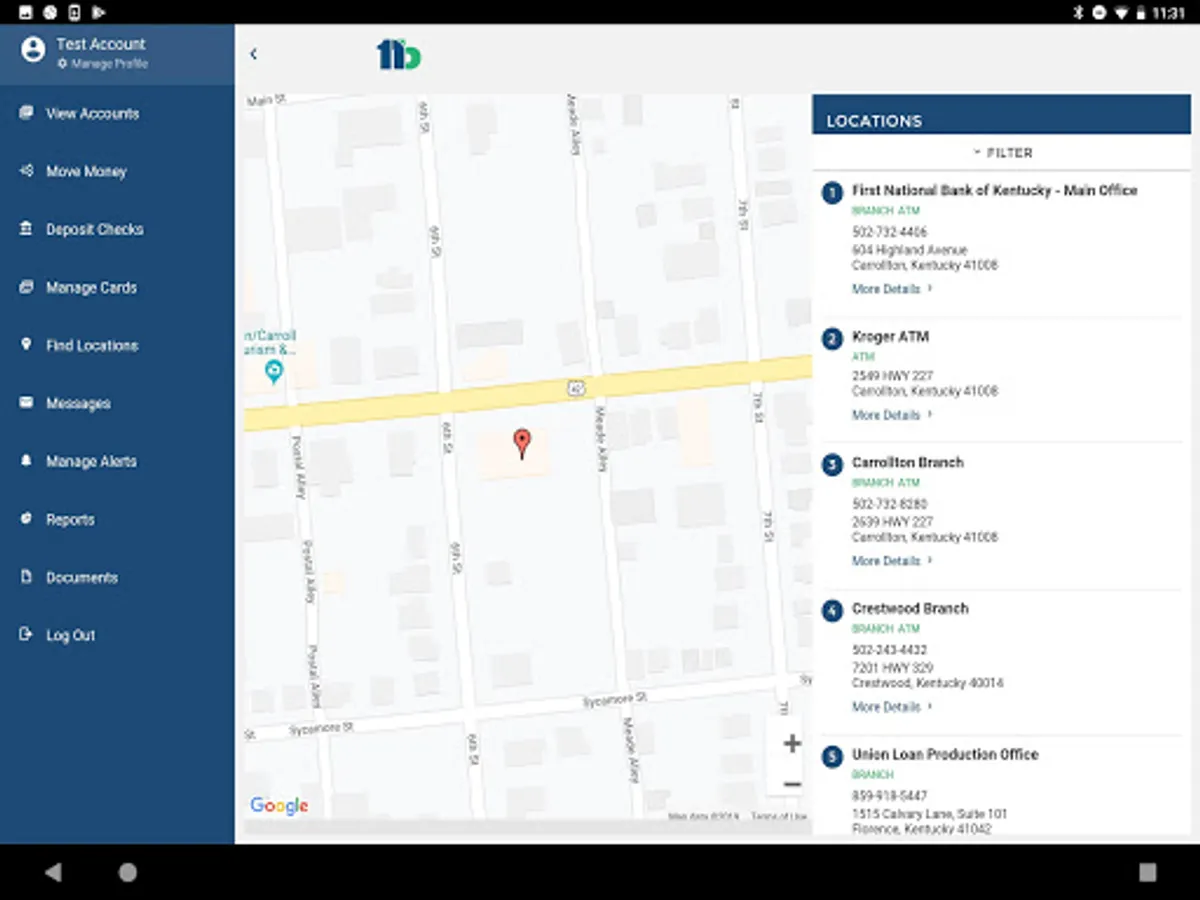
Task: Click the Google logo on map
Action: pos(279,805)
